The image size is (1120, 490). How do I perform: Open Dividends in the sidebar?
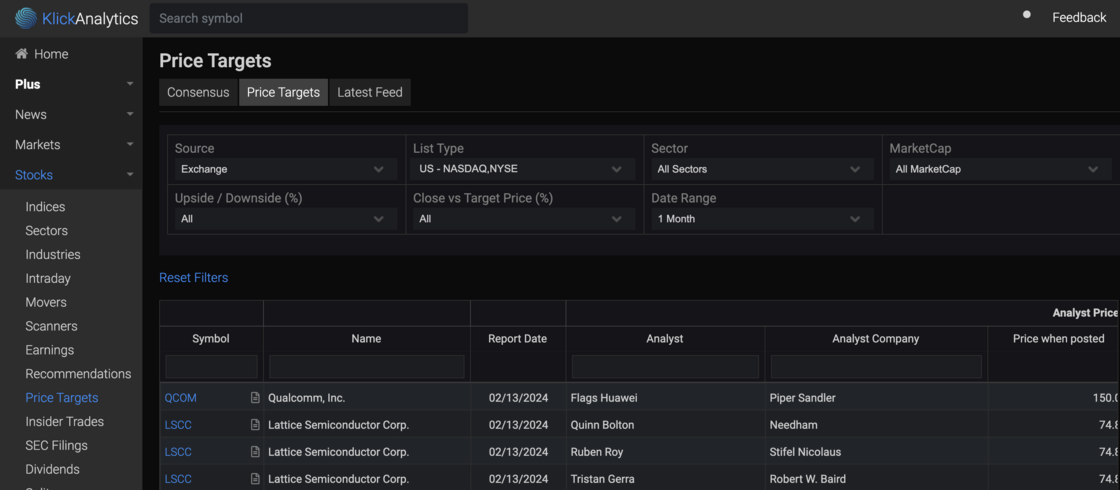pyautogui.click(x=52, y=469)
